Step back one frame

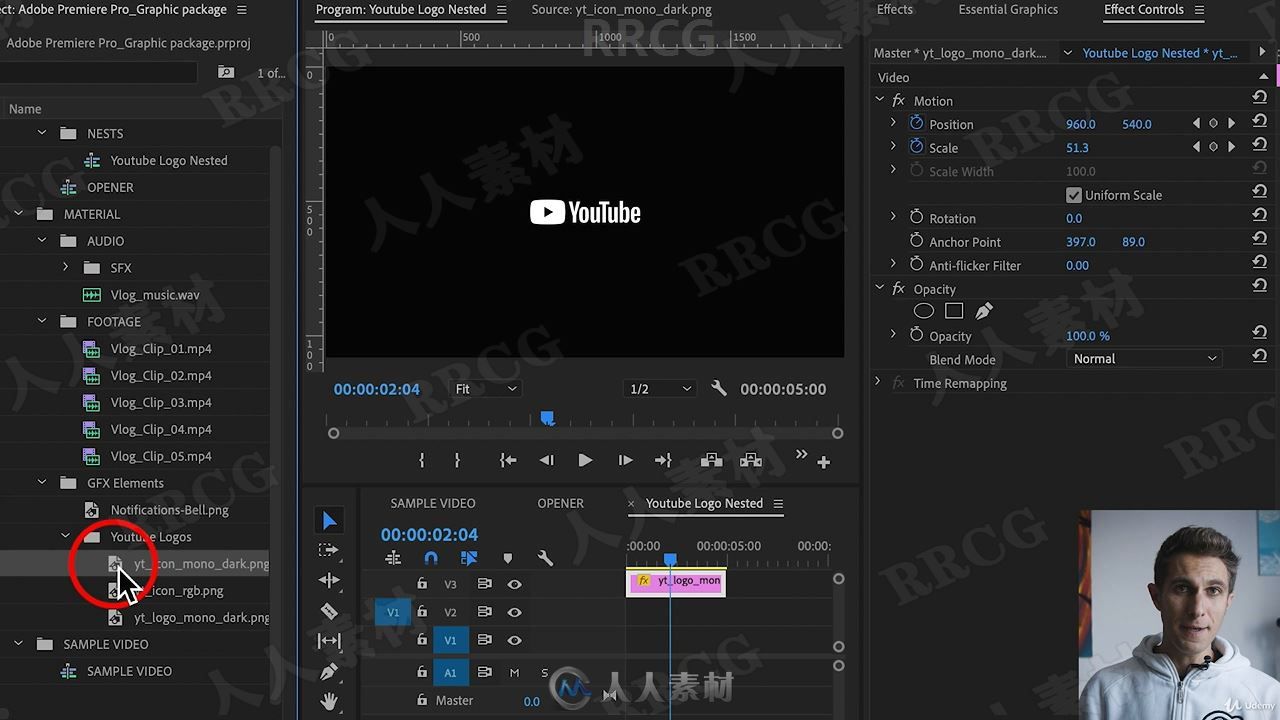tap(546, 460)
